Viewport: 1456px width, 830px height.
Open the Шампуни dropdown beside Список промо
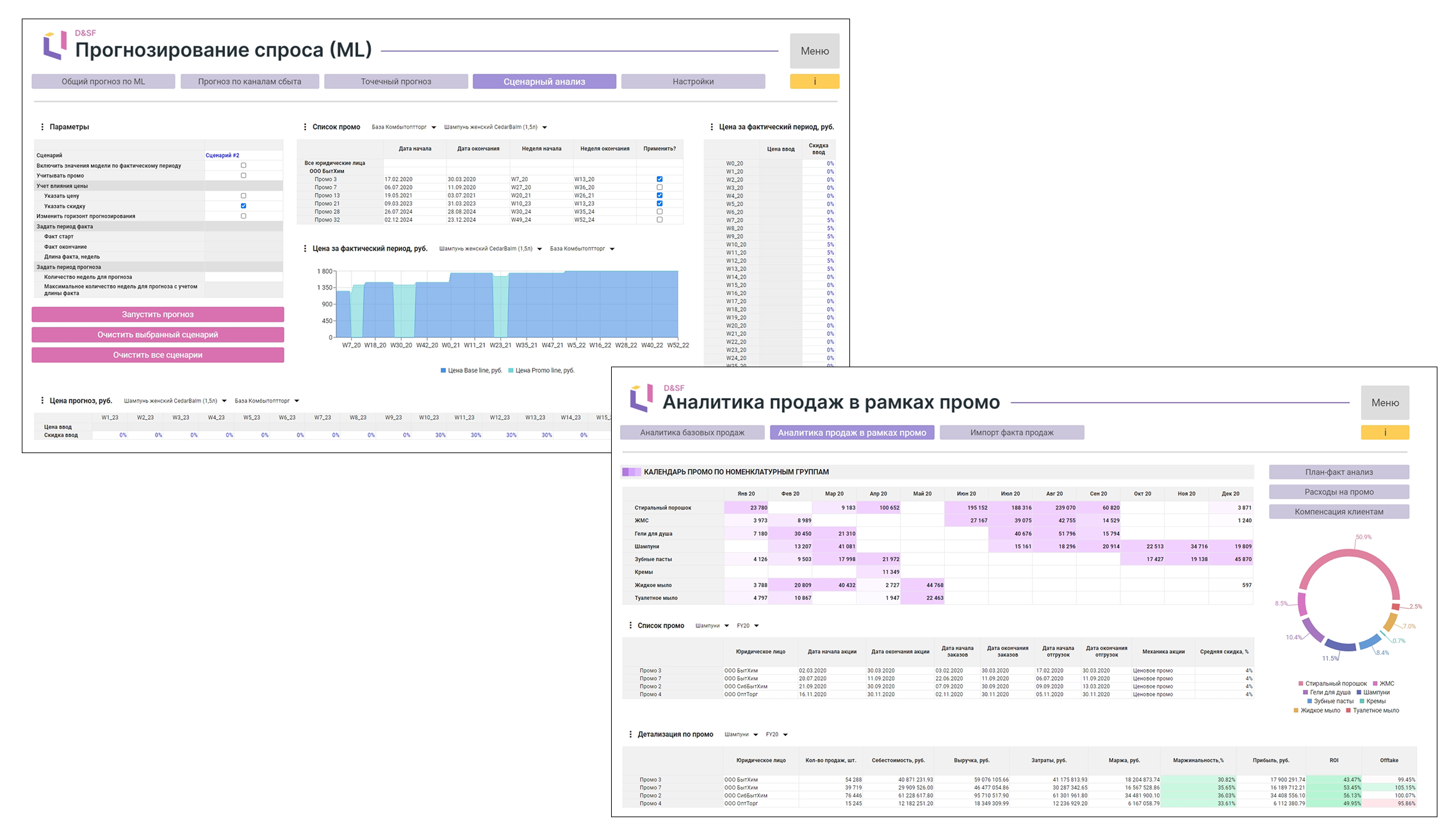(x=712, y=626)
